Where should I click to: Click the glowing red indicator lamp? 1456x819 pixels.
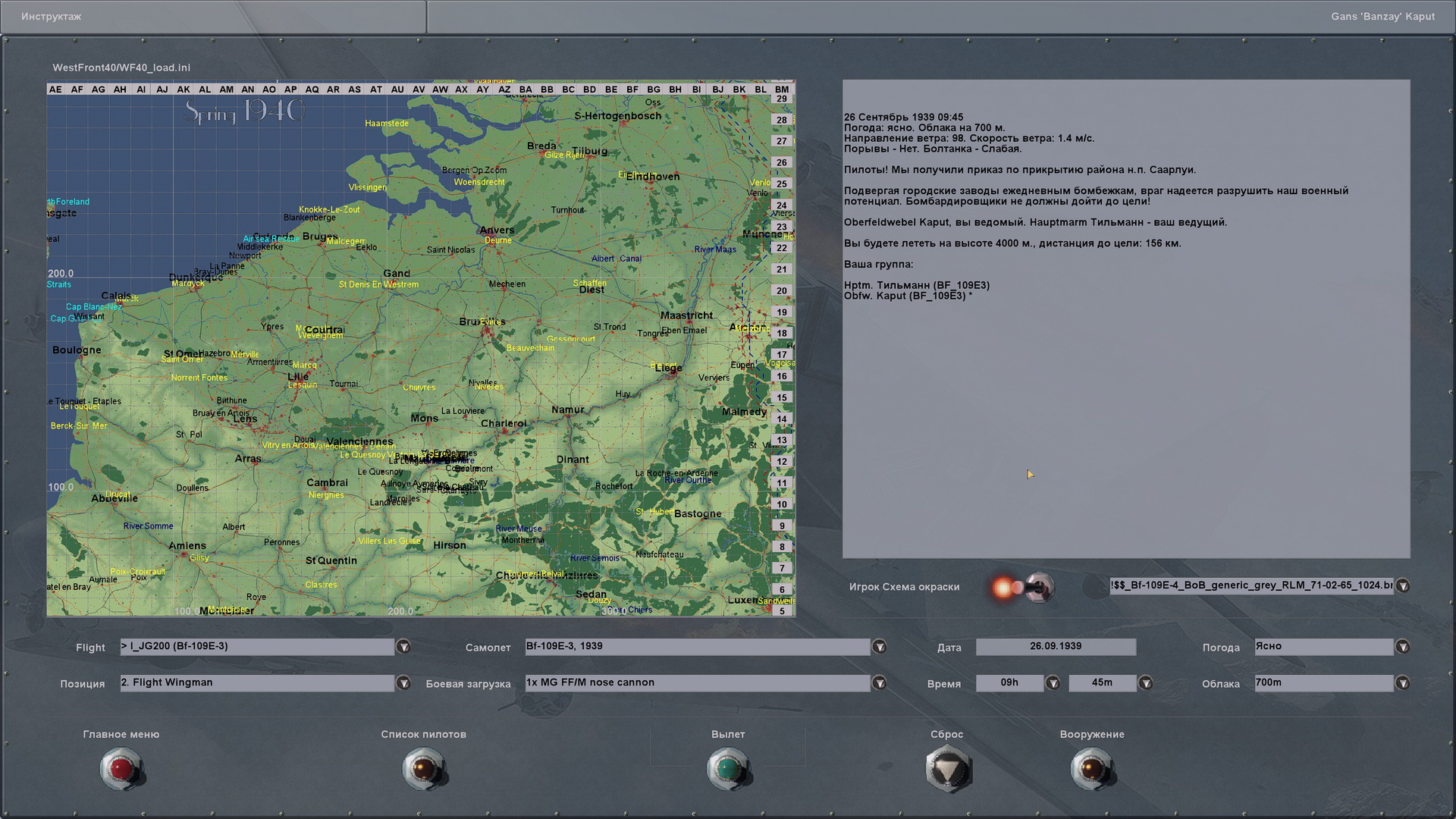[1003, 588]
